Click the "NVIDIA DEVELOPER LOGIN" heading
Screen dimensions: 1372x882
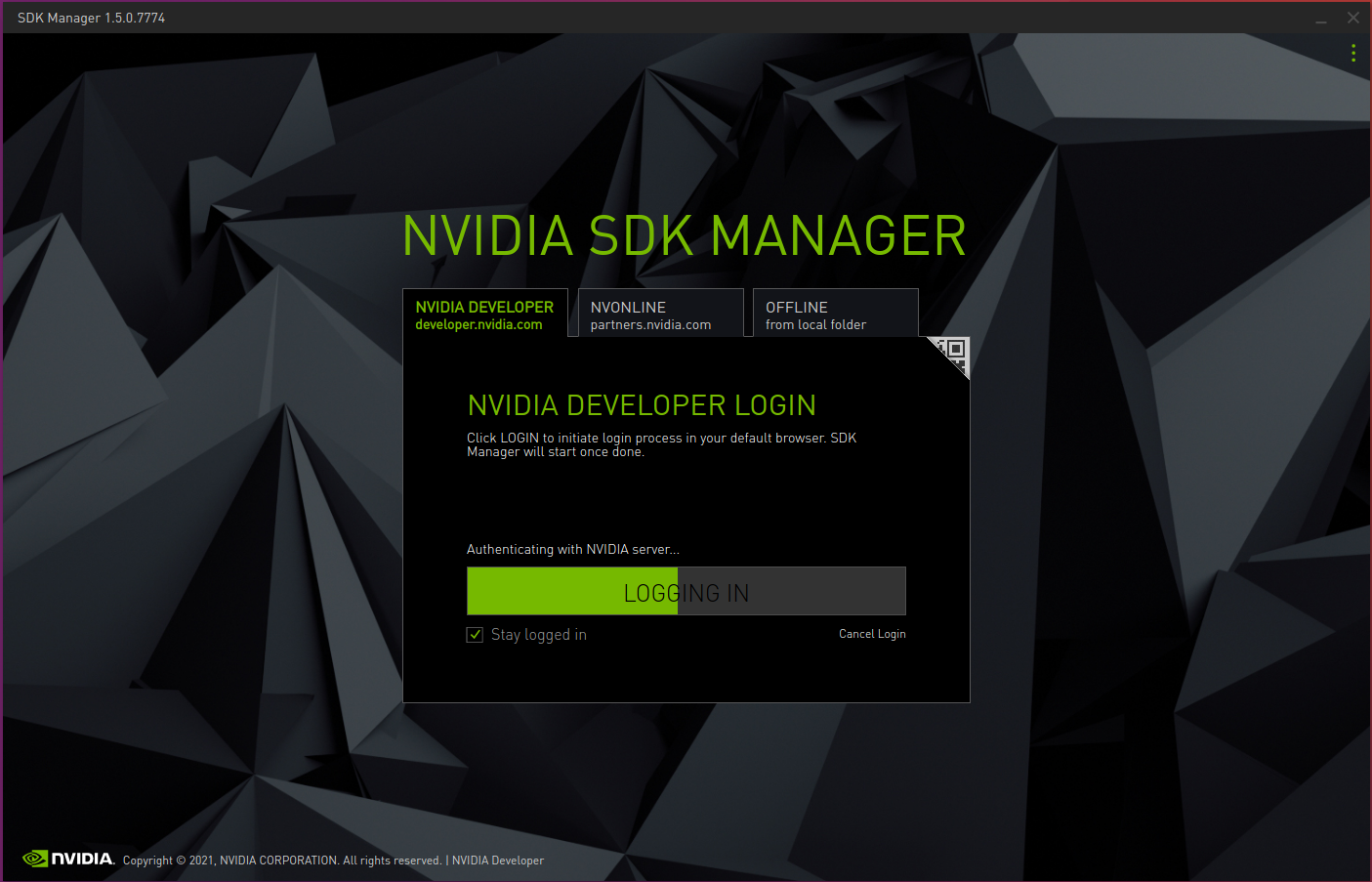pyautogui.click(x=642, y=404)
